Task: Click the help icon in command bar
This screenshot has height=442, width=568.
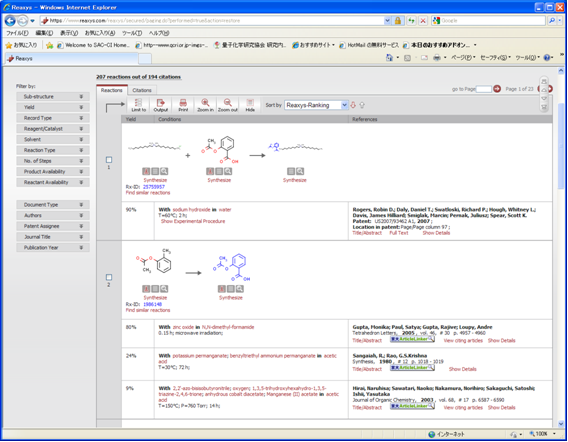Action: (x=547, y=58)
